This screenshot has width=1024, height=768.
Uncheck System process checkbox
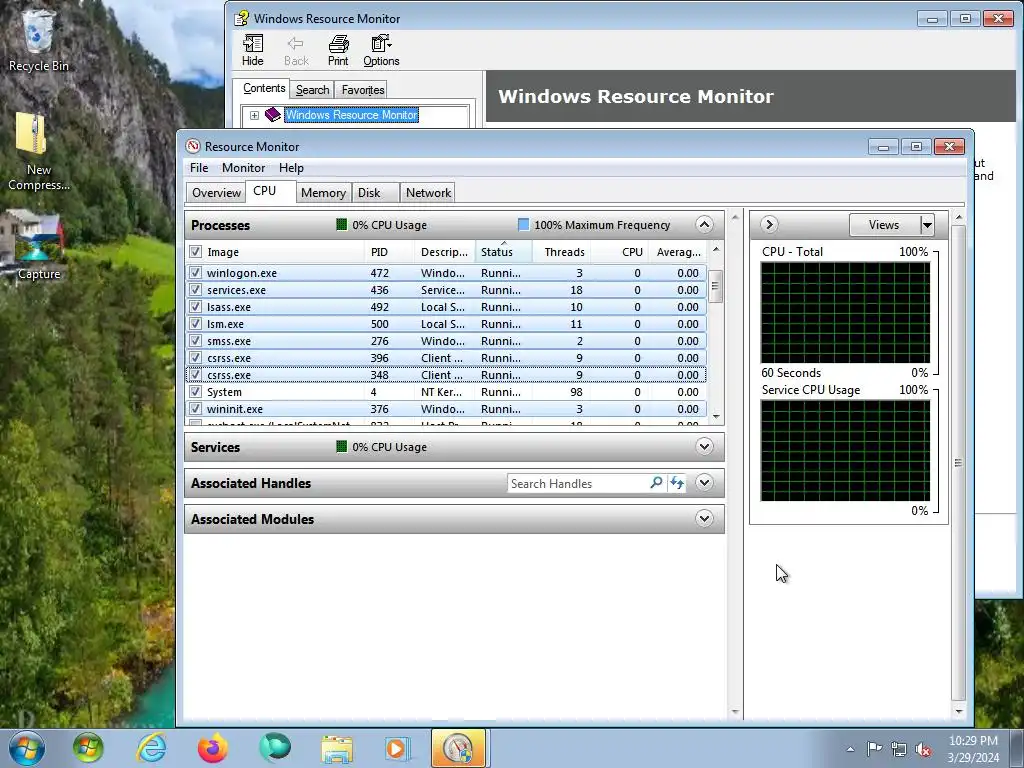coord(195,391)
